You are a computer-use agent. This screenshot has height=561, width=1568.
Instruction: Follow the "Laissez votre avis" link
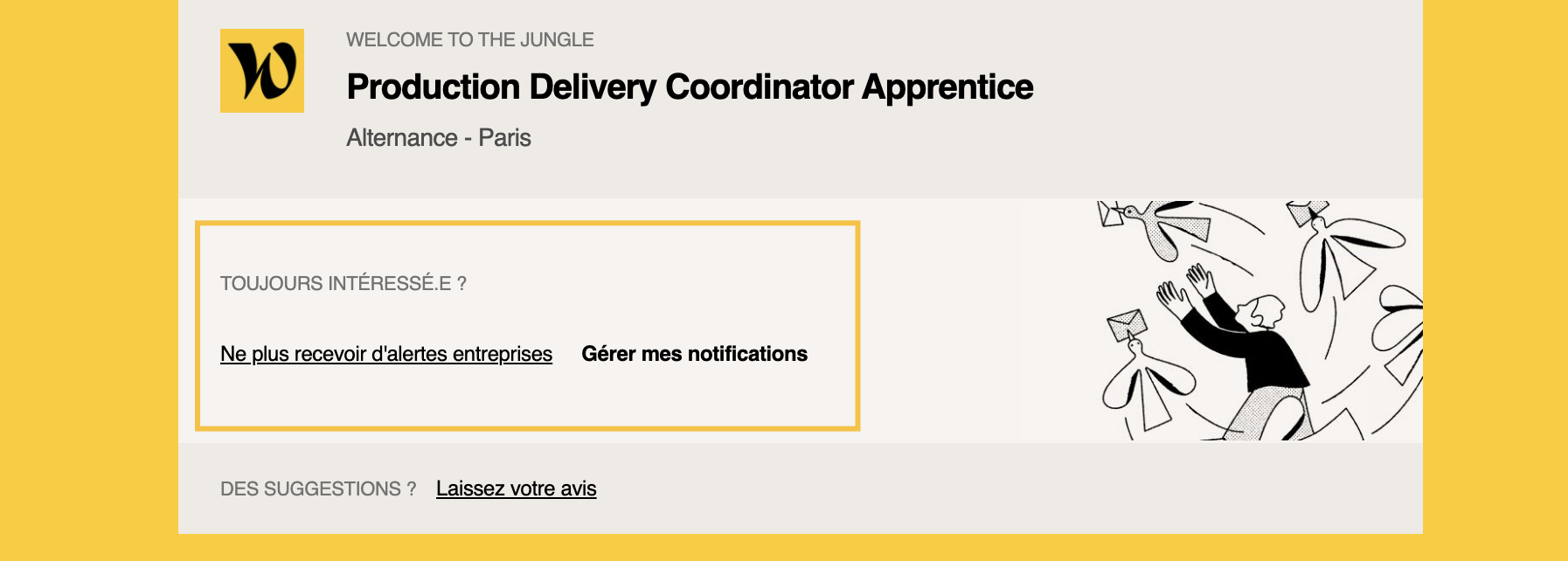pos(516,488)
